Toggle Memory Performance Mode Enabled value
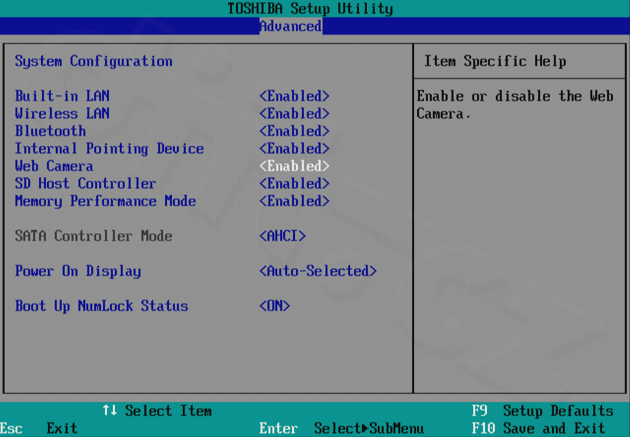Viewport: 630px width, 437px height. [294, 201]
